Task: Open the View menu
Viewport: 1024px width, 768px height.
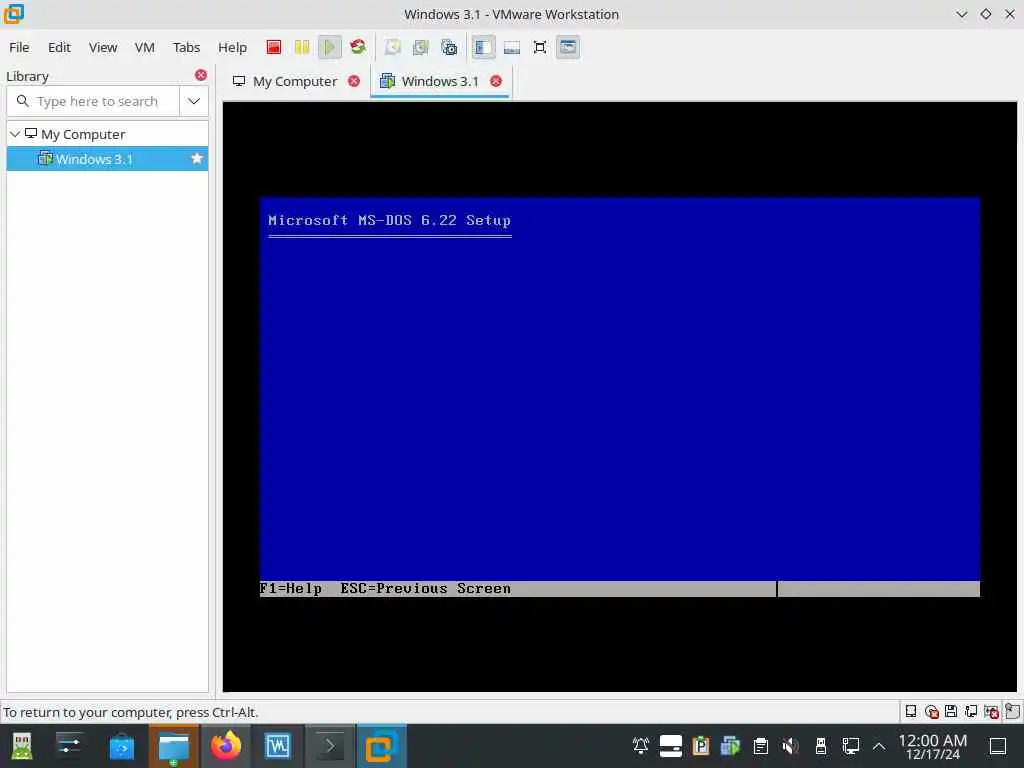Action: (103, 47)
